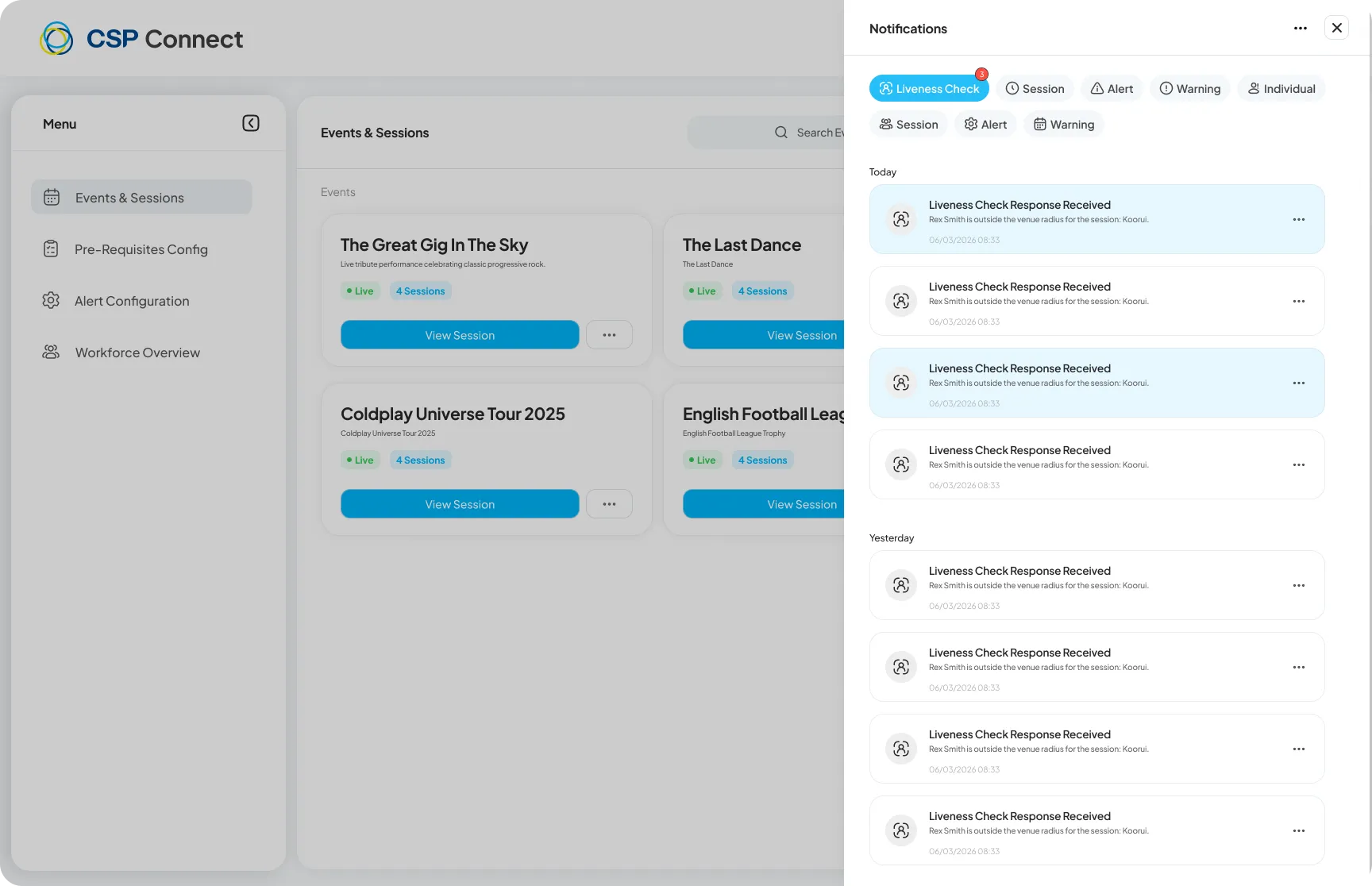This screenshot has width=1372, height=886.
Task: Click the Pre-Requisites Config clipboard icon
Action: pyautogui.click(x=51, y=248)
